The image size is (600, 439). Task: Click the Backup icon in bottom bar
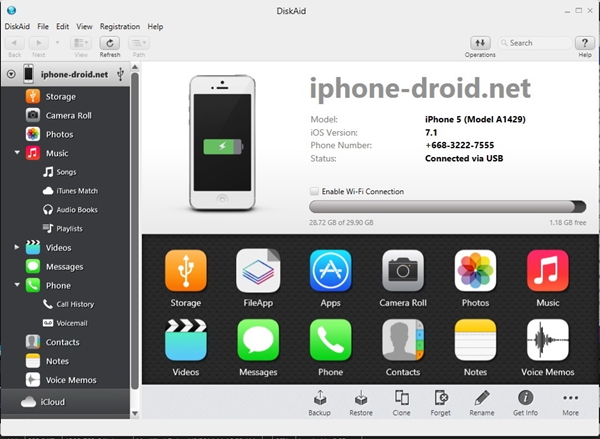pos(320,398)
